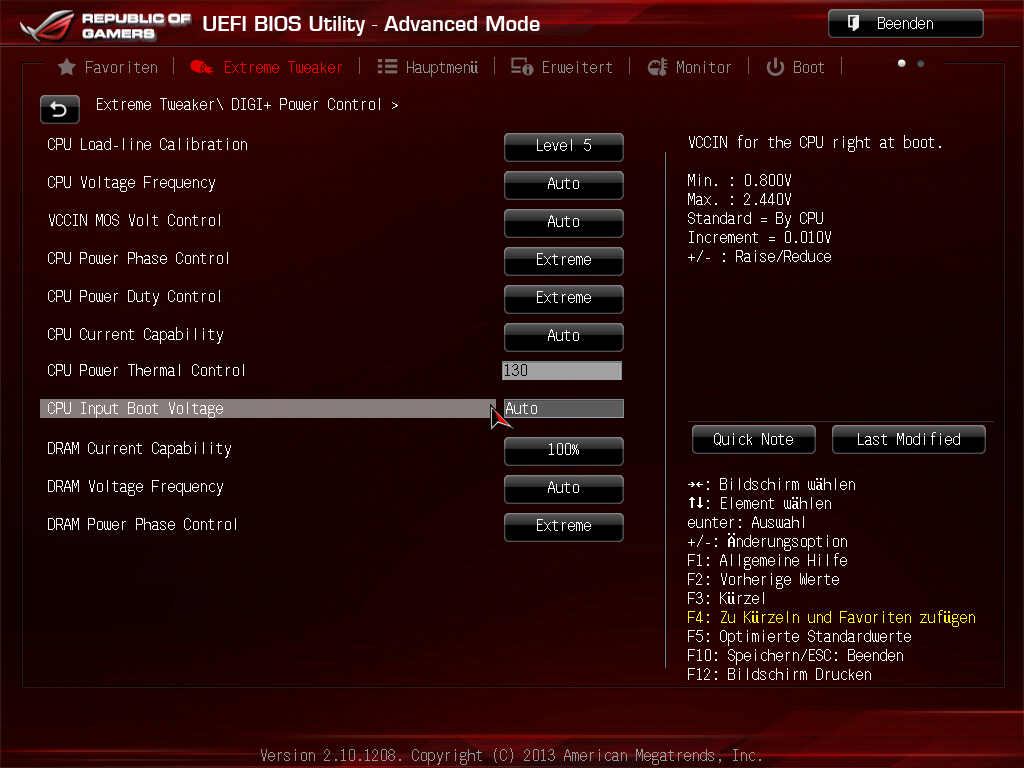The height and width of the screenshot is (768, 1024).
Task: Go to the Erweitert tab
Action: (562, 67)
